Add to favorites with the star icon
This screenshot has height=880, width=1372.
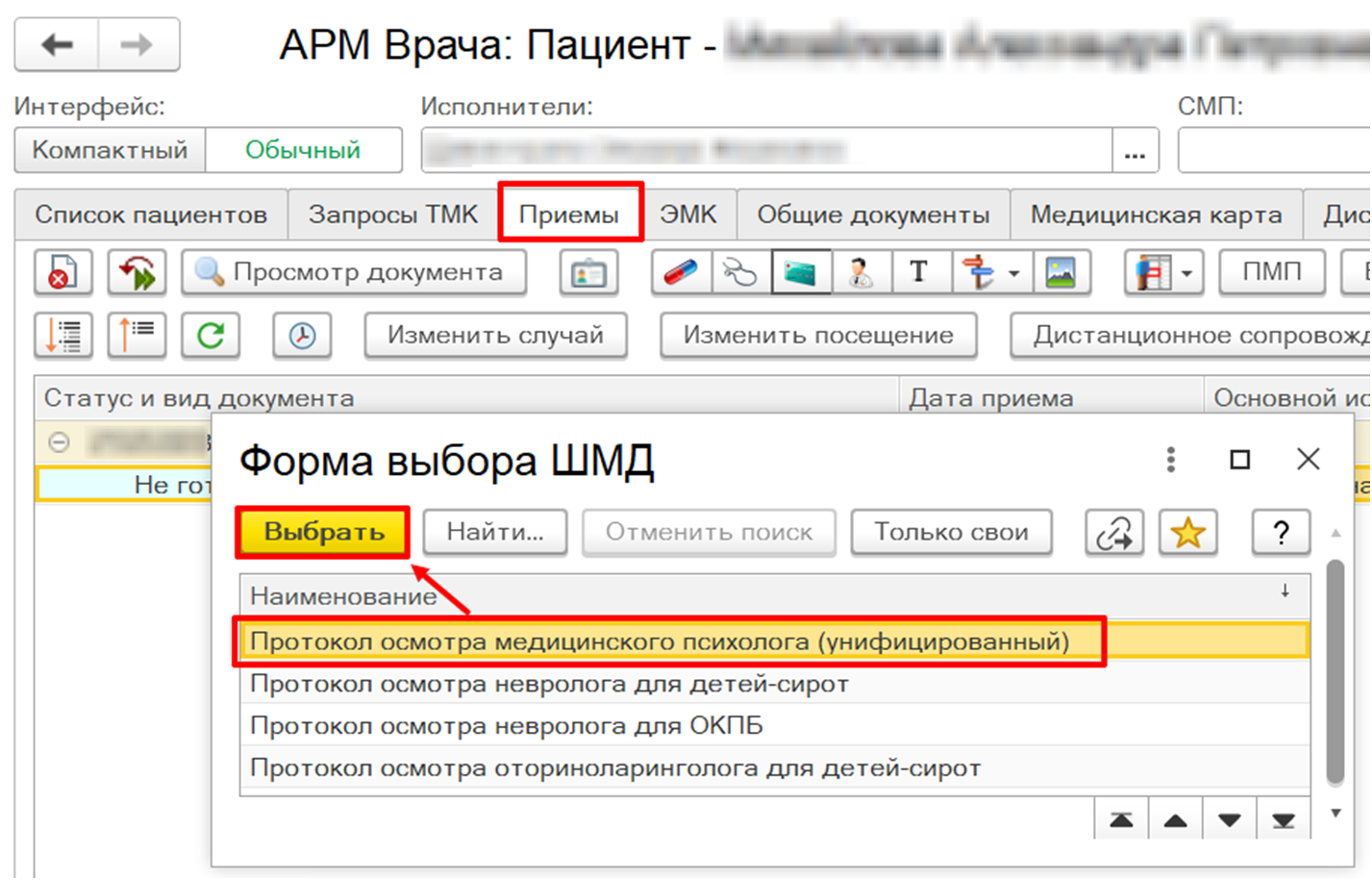click(1188, 532)
